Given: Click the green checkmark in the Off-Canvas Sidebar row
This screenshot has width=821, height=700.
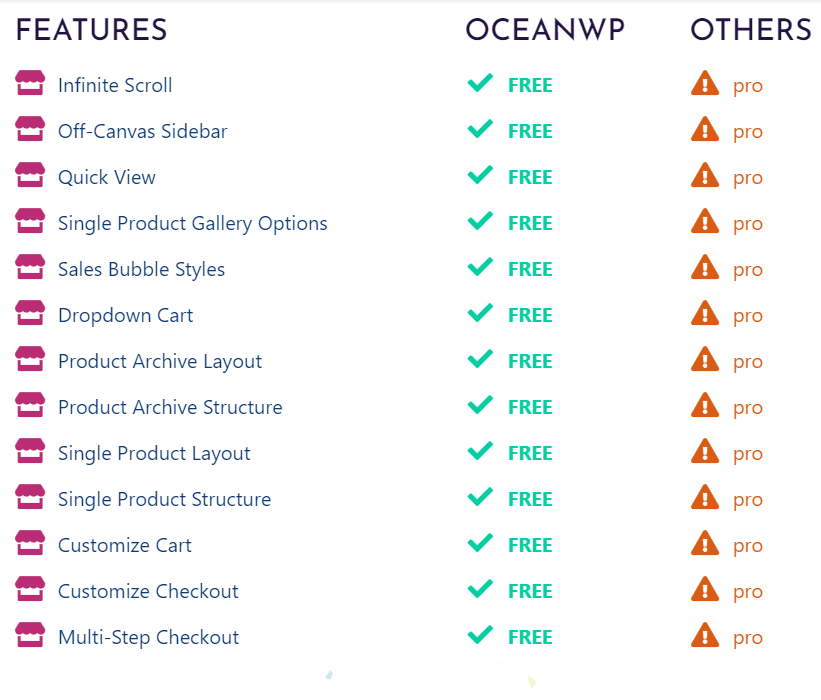Looking at the screenshot, I should click(x=480, y=129).
